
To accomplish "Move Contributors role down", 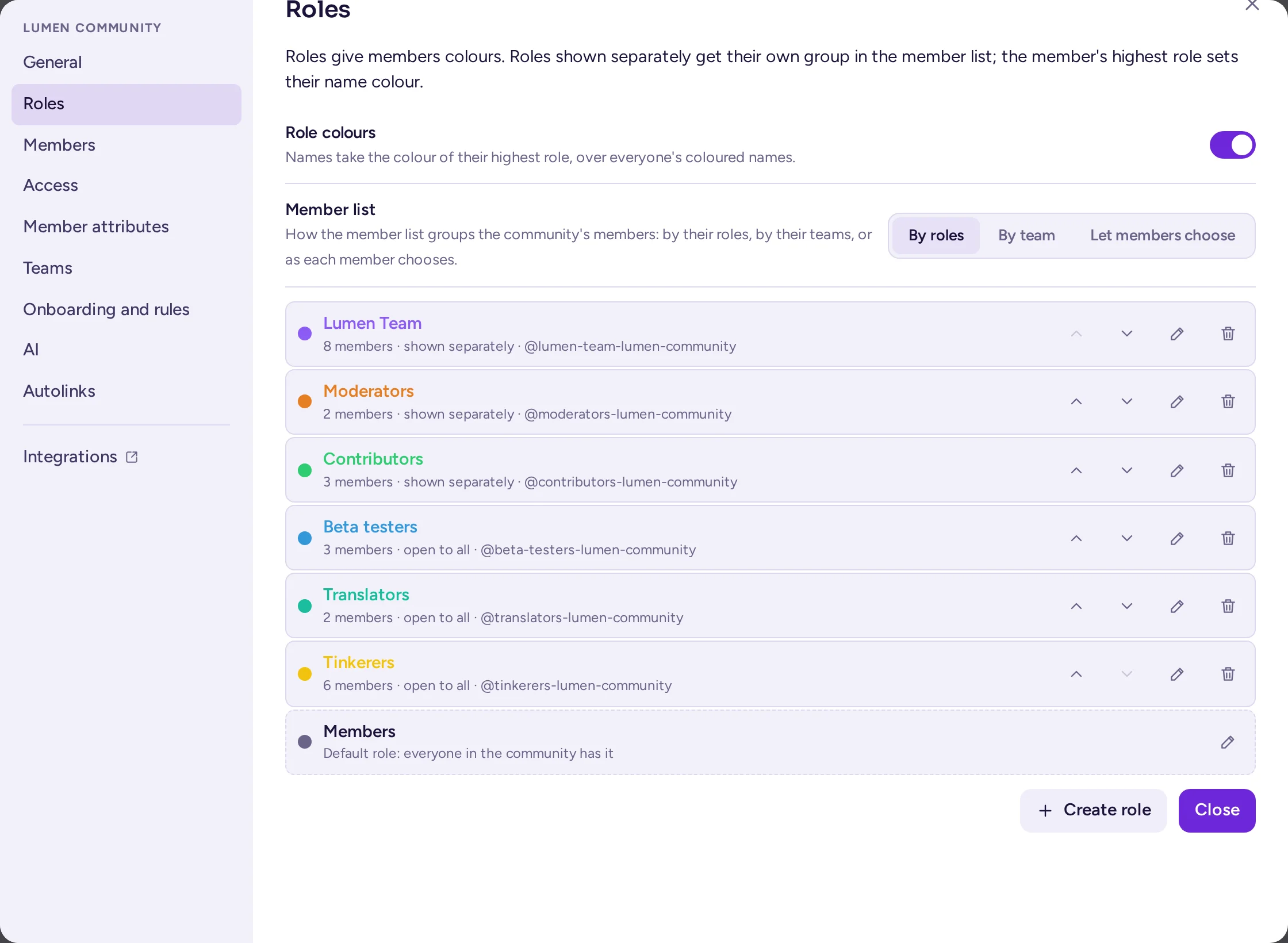I will (x=1127, y=470).
